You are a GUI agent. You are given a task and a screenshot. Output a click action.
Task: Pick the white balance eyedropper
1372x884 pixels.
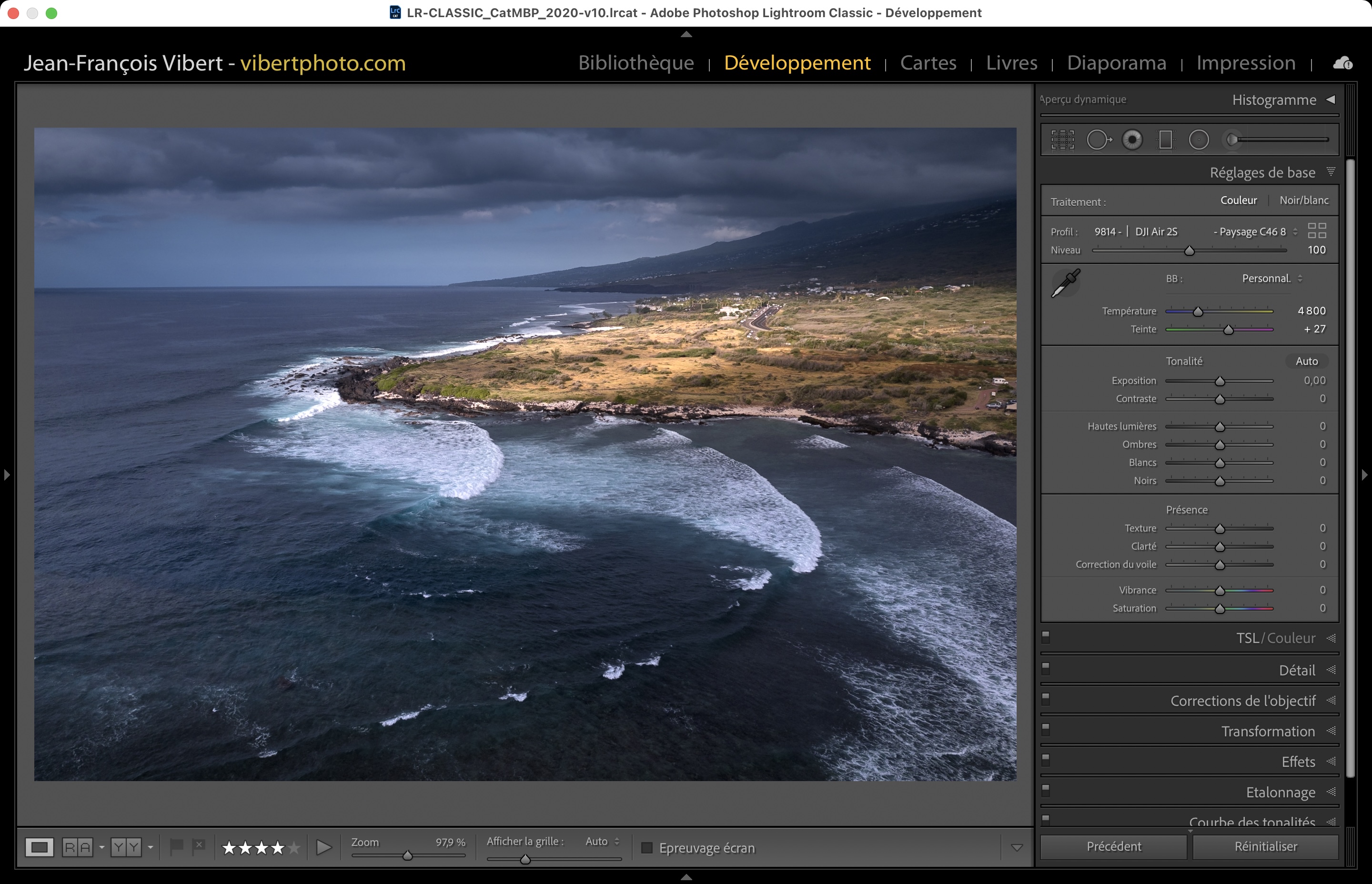coord(1065,283)
